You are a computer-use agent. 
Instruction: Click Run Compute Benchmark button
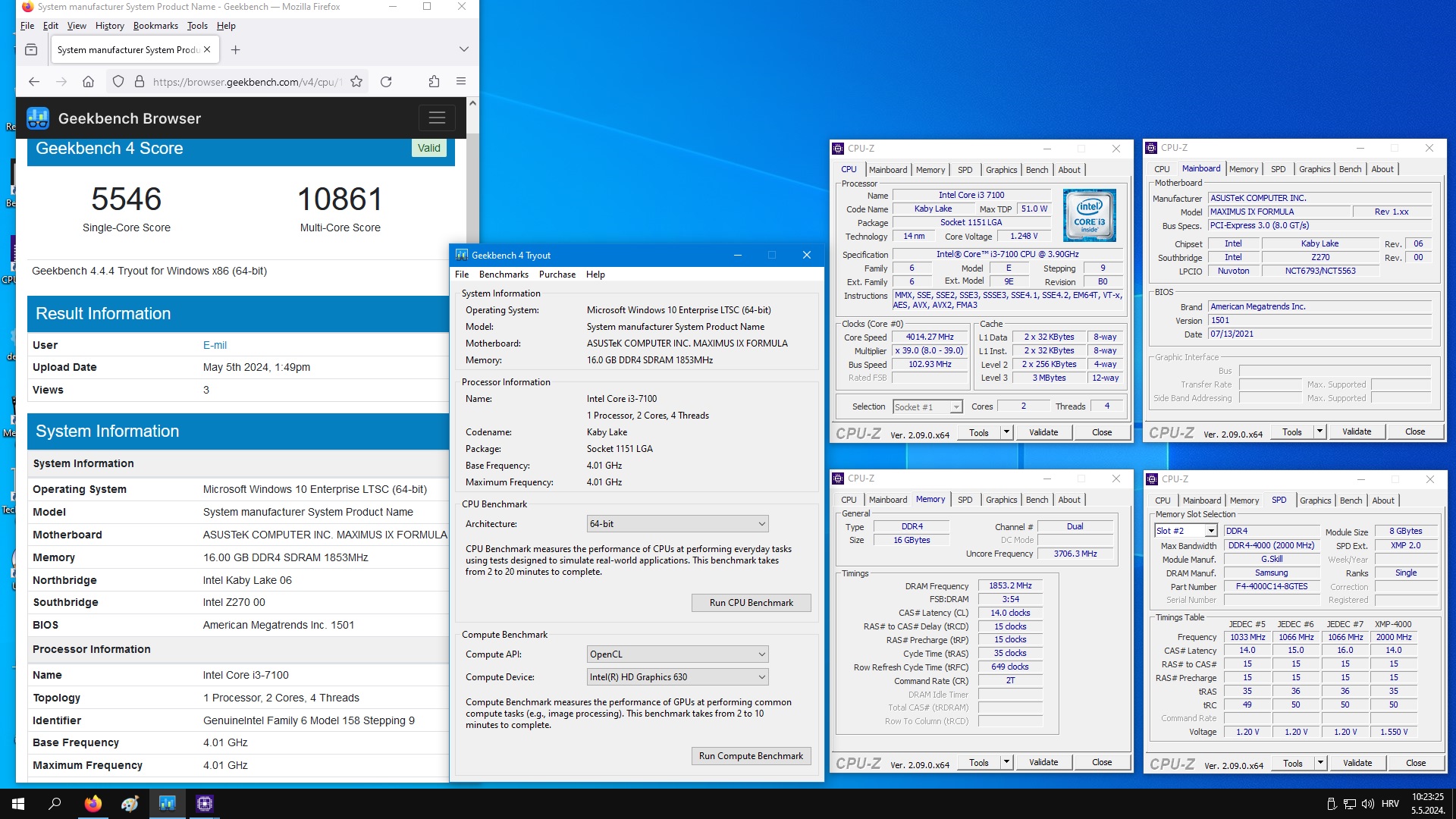click(x=752, y=756)
